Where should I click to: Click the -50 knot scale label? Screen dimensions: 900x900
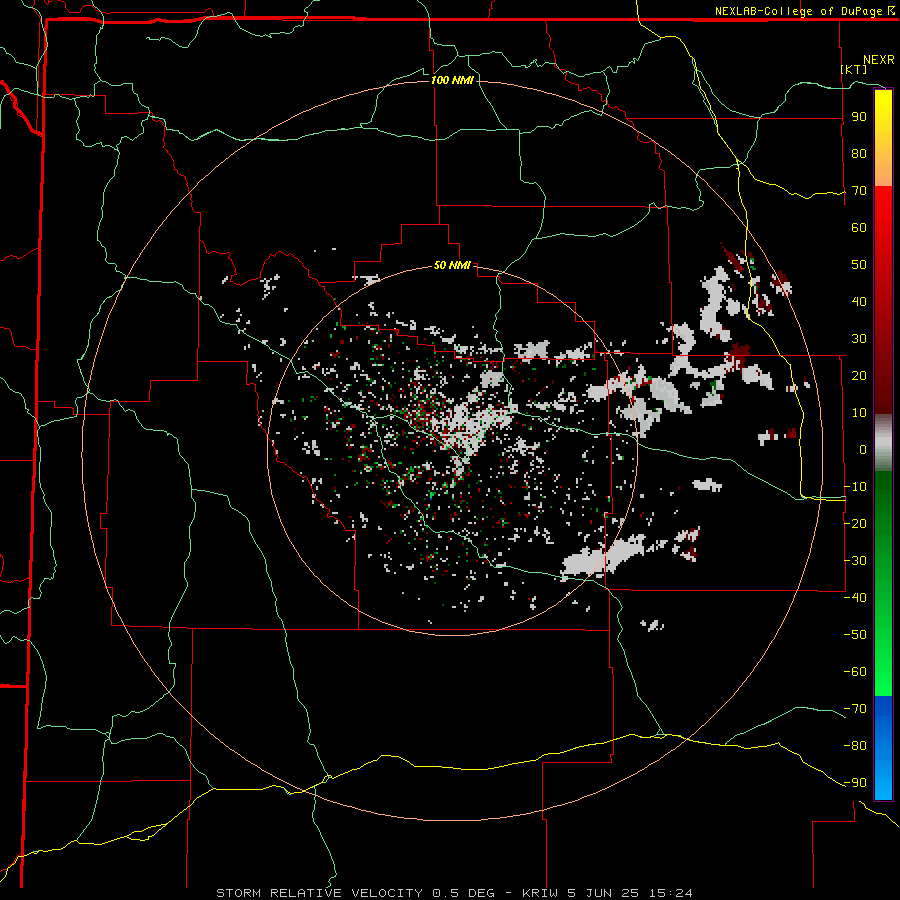click(x=855, y=635)
